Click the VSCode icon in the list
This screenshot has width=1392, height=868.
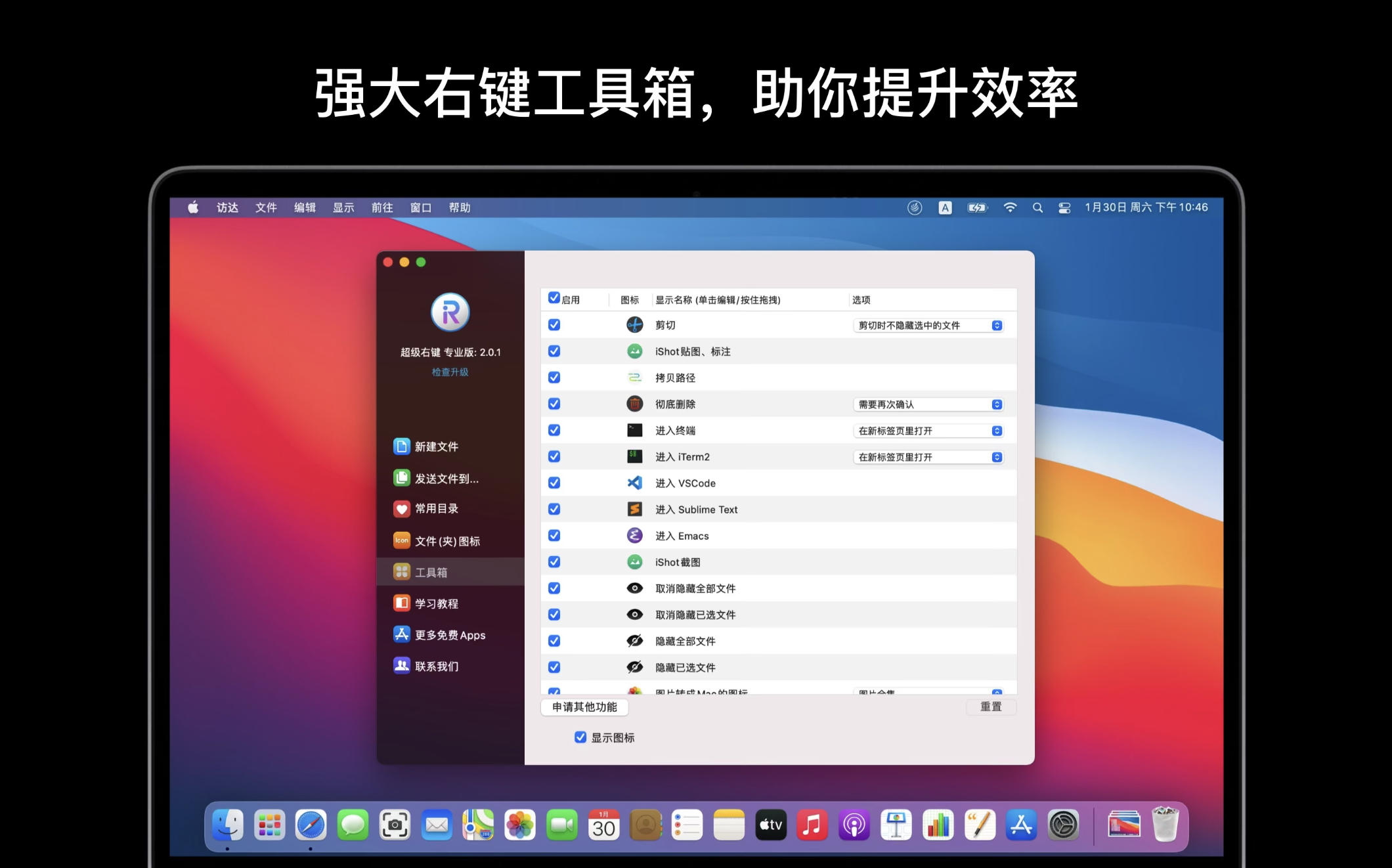[634, 483]
